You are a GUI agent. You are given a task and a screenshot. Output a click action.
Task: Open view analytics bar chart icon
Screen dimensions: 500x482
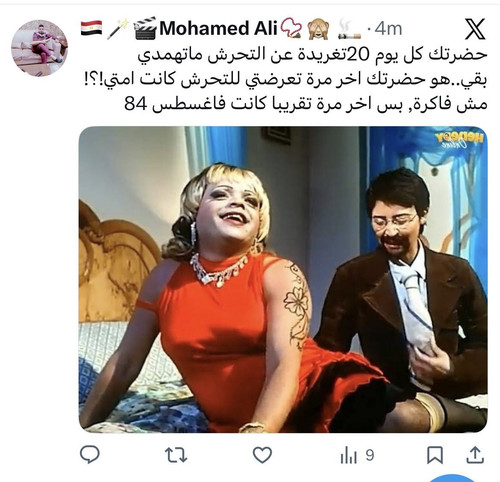(349, 456)
